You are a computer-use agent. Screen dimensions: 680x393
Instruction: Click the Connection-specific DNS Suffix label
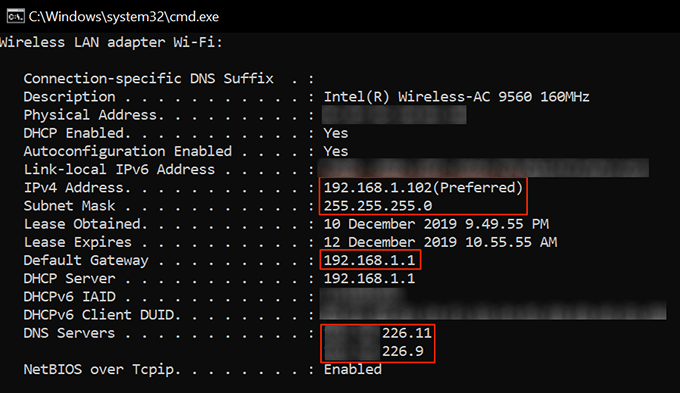[x=149, y=79]
